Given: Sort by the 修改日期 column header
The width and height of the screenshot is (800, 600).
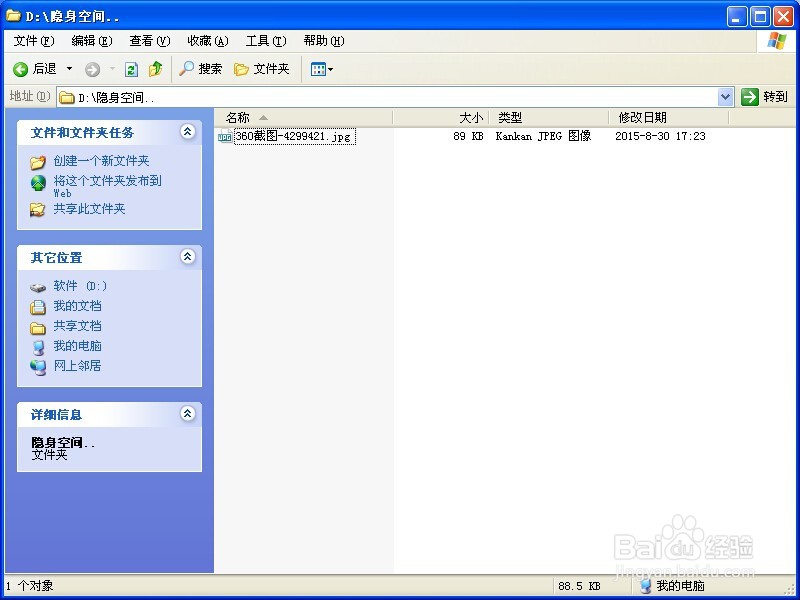Looking at the screenshot, I should pyautogui.click(x=669, y=118).
